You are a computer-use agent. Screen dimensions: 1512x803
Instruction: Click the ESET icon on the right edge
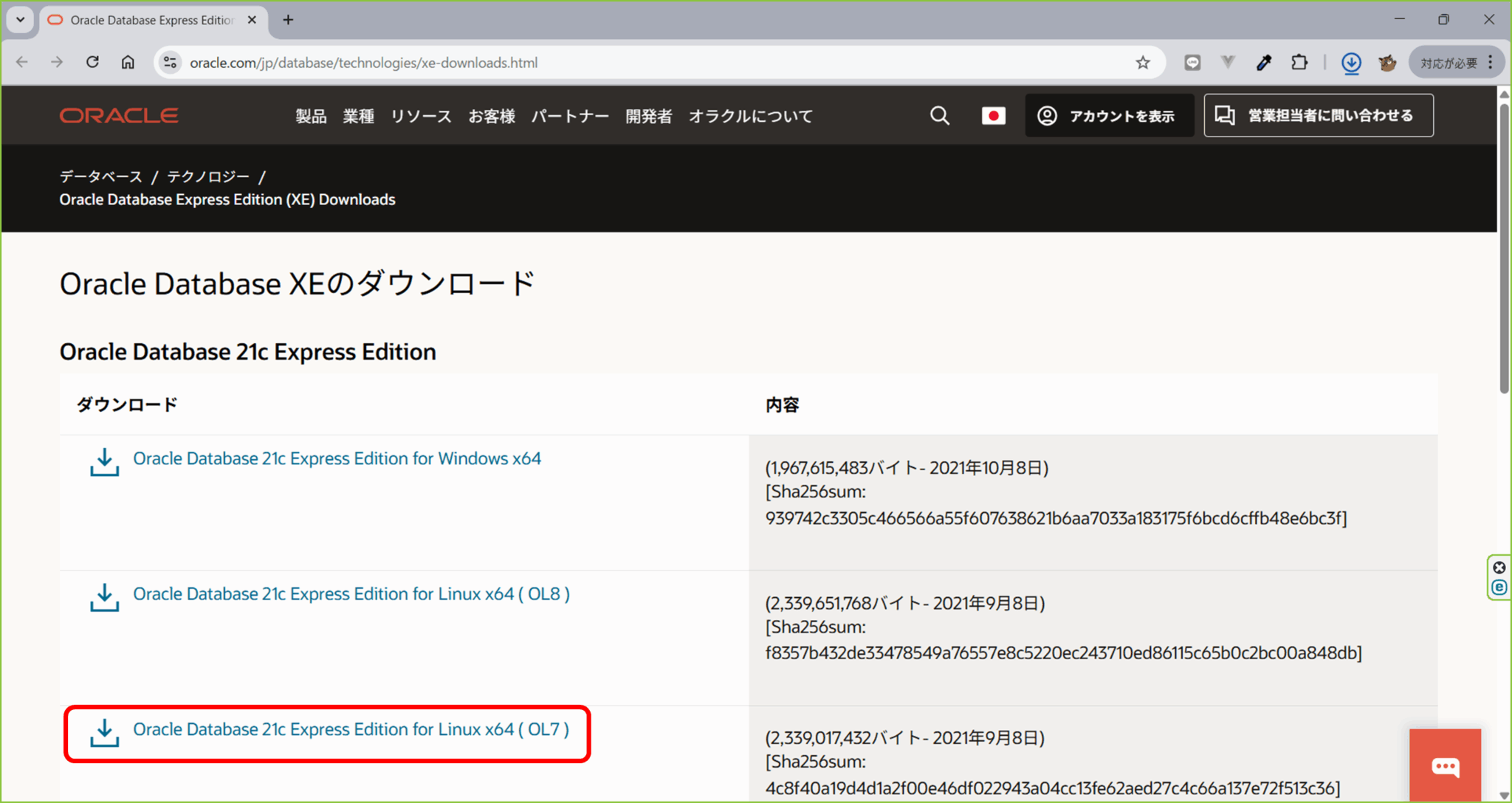1499,587
